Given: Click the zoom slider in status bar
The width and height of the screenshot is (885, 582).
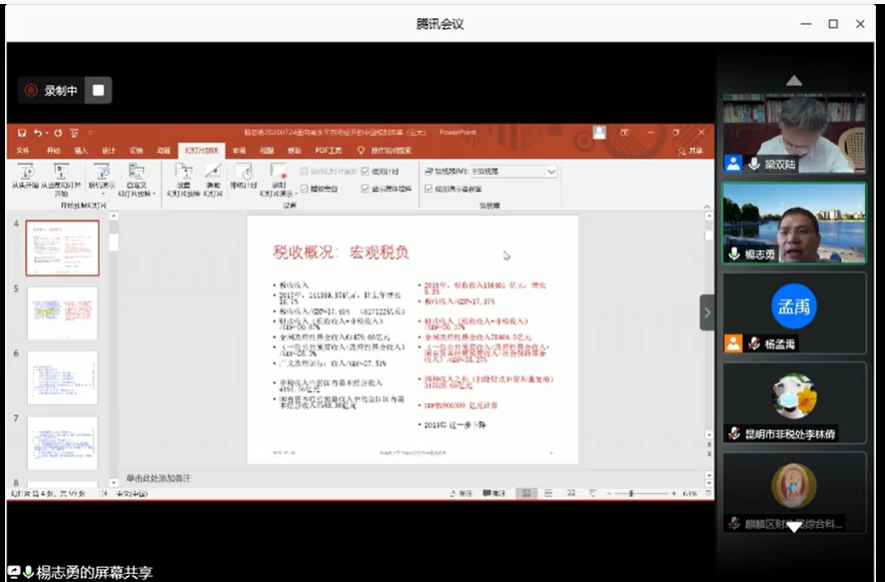Looking at the screenshot, I should tap(632, 493).
